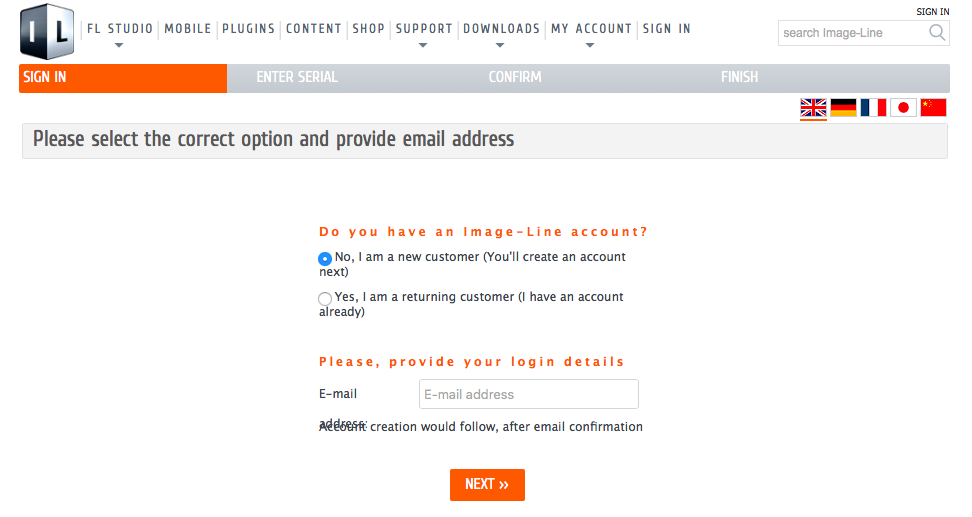Switch language to Chinese flag
Viewport: 972px width, 517px height.
933,108
